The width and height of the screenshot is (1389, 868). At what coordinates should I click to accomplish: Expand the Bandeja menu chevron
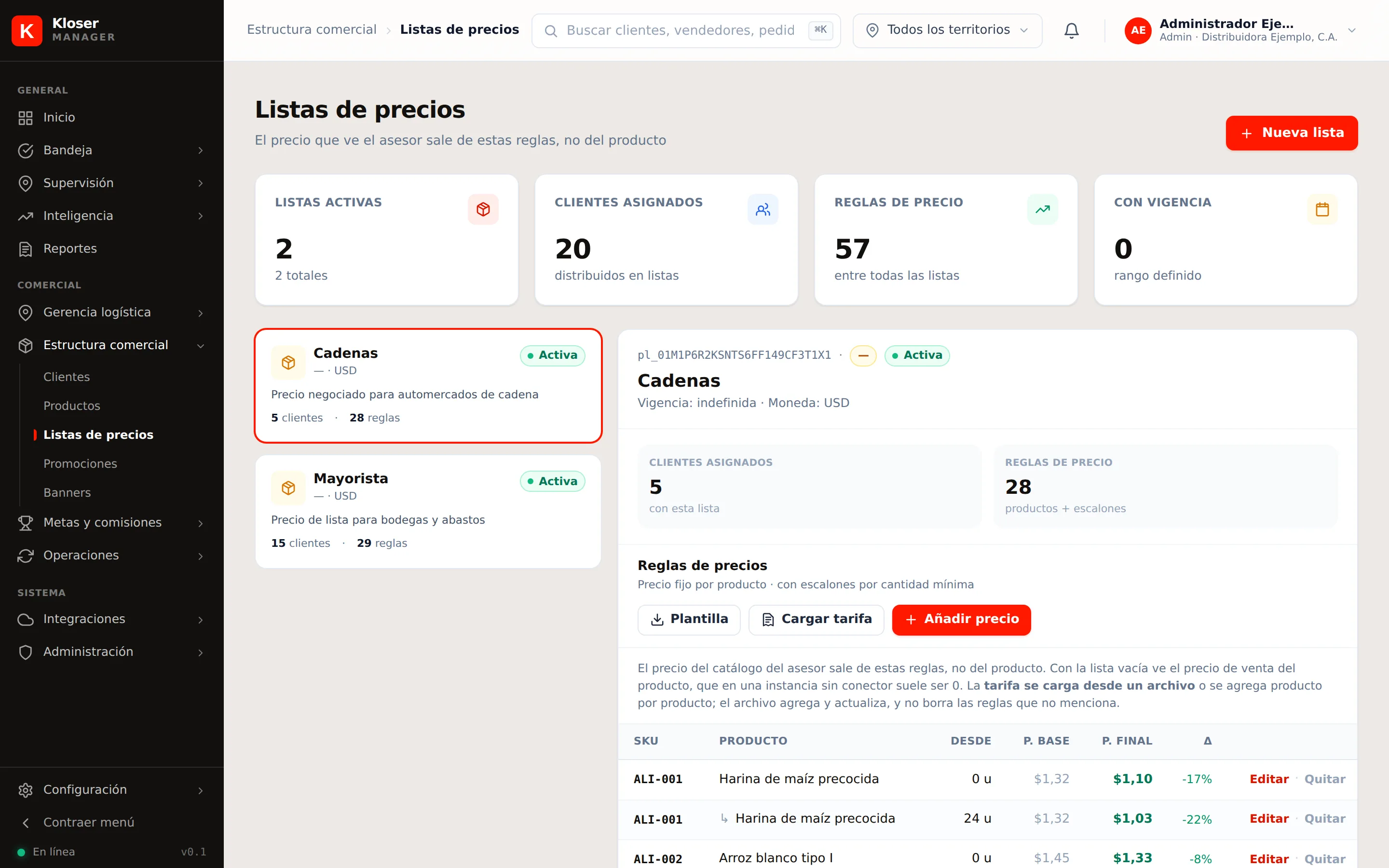200,150
